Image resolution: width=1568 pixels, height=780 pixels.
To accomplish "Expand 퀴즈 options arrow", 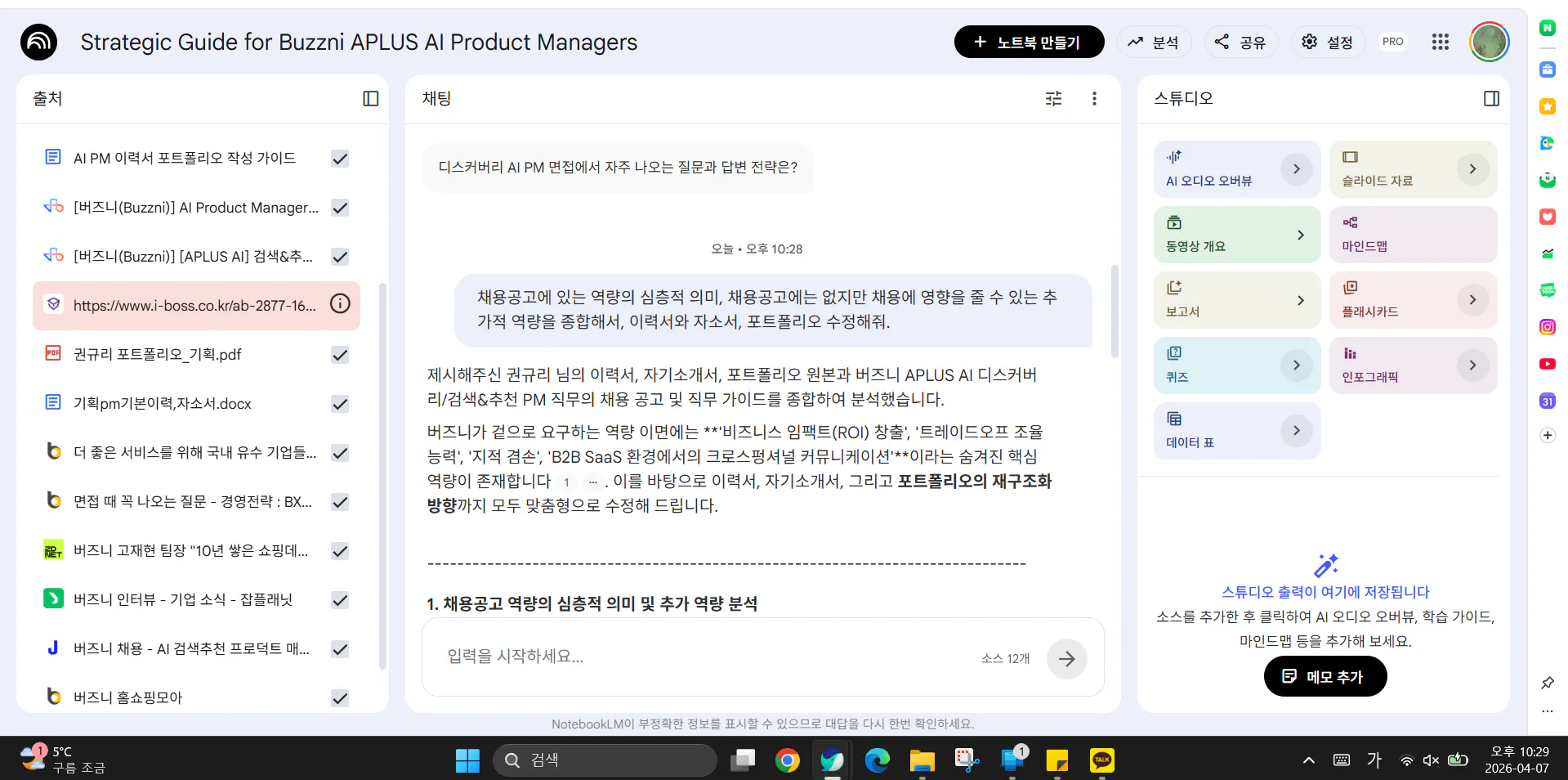I will (x=1296, y=365).
